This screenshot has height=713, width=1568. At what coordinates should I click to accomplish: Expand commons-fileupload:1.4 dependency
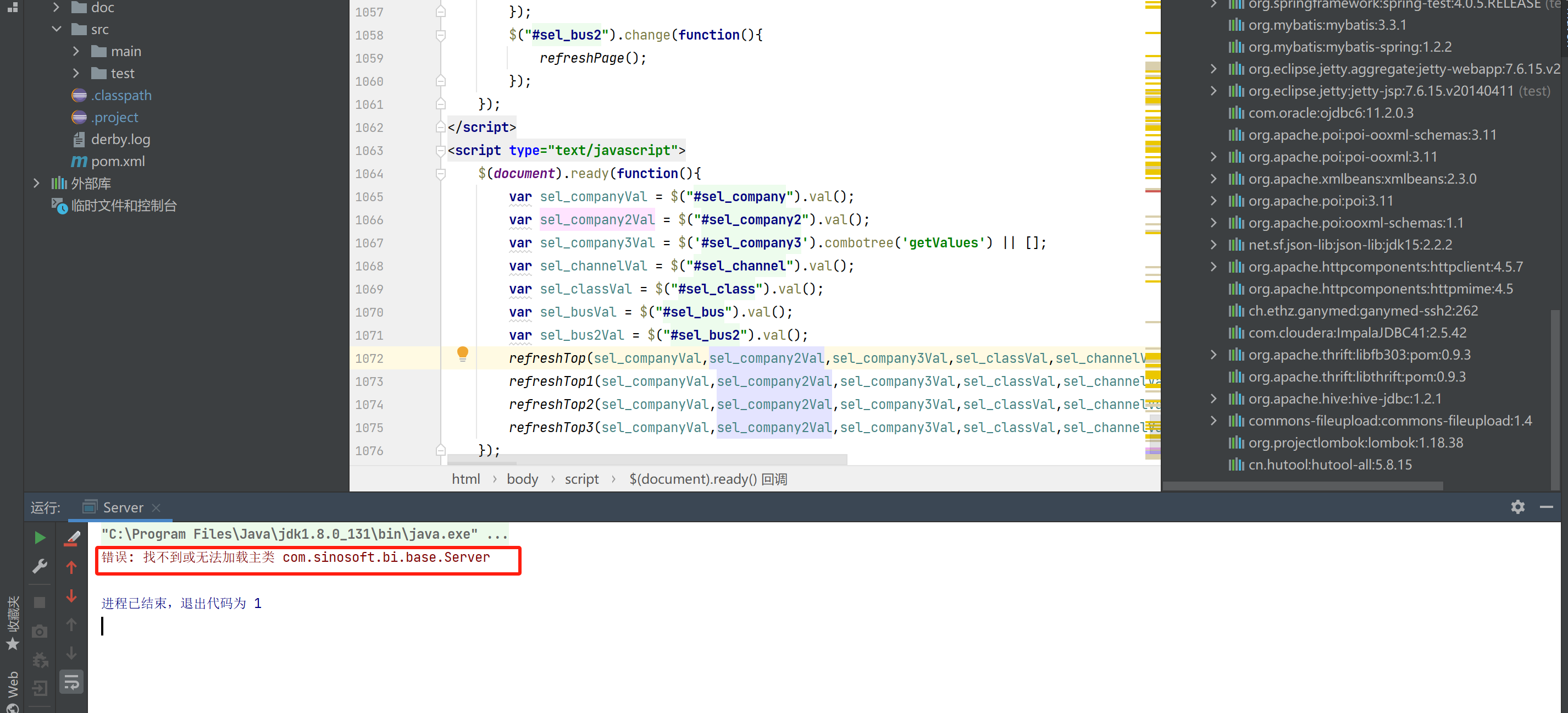1213,420
